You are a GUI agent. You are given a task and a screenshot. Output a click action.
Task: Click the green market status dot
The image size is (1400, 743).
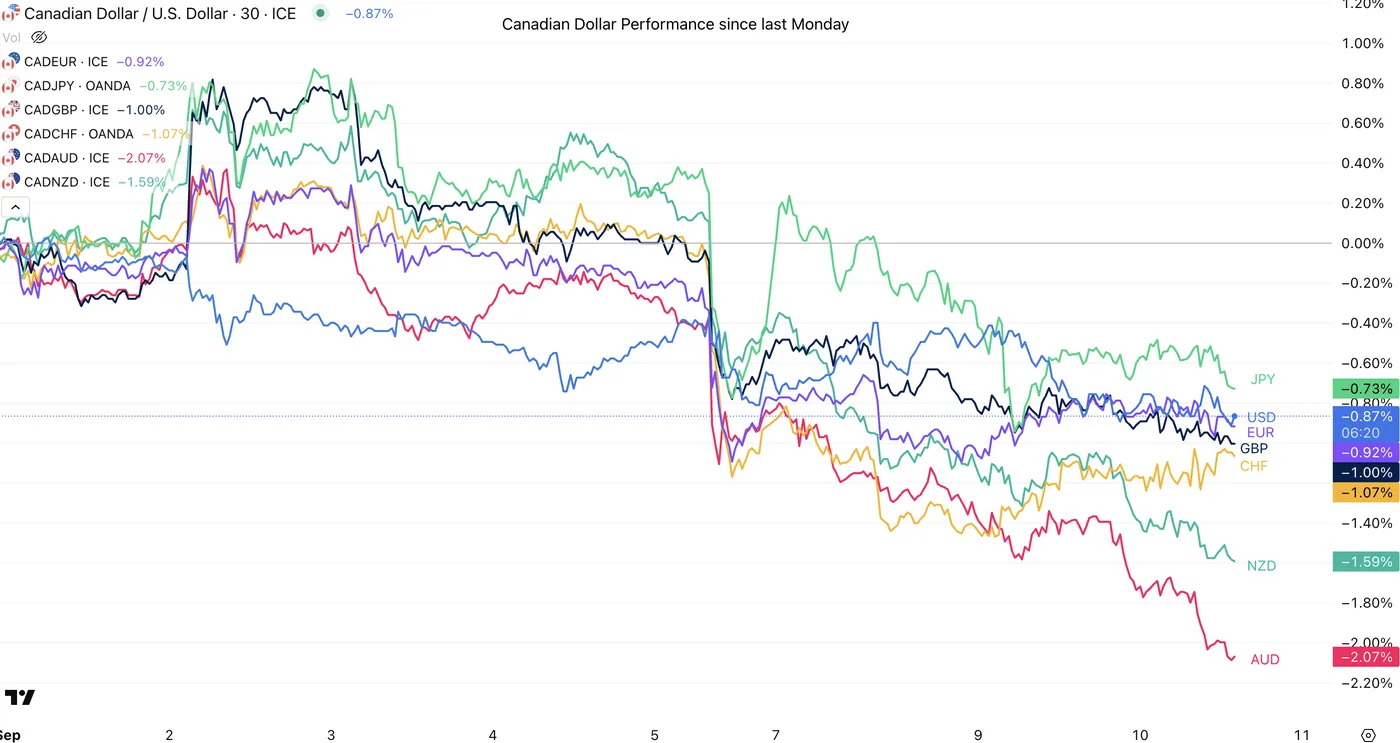(320, 13)
